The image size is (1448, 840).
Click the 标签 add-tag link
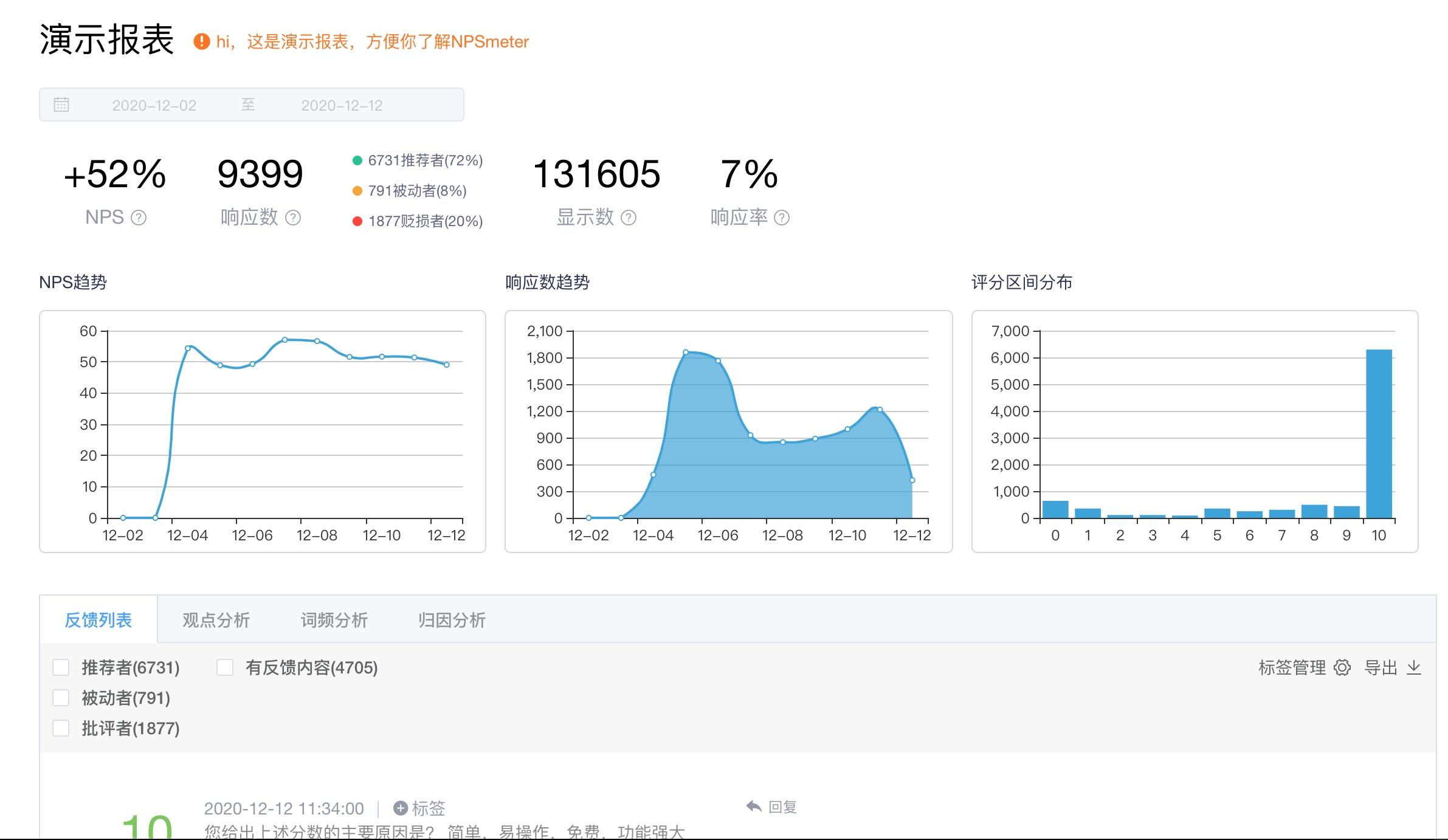(x=429, y=808)
